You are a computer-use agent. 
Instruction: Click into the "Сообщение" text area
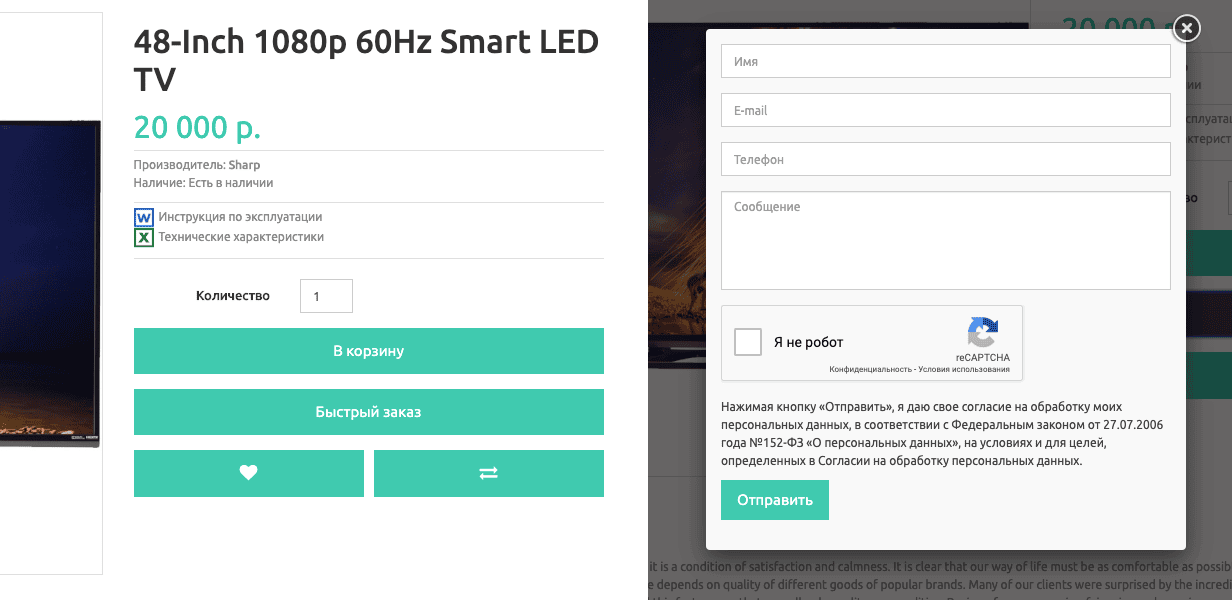(946, 240)
